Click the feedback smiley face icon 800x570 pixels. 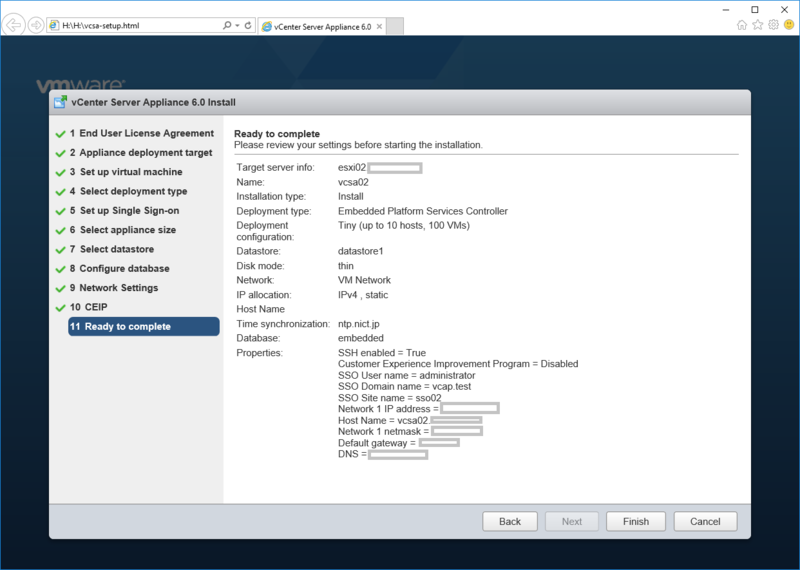point(789,24)
